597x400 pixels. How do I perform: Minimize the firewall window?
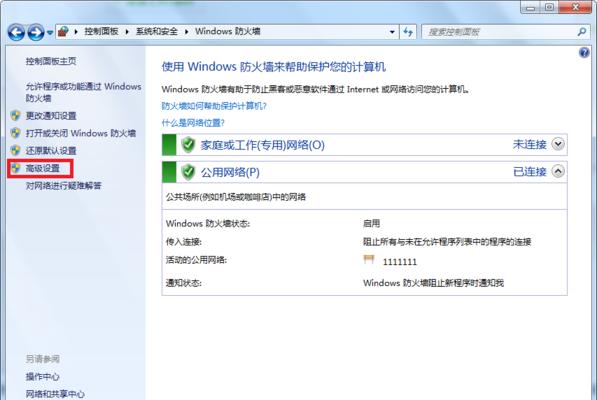click(x=531, y=7)
